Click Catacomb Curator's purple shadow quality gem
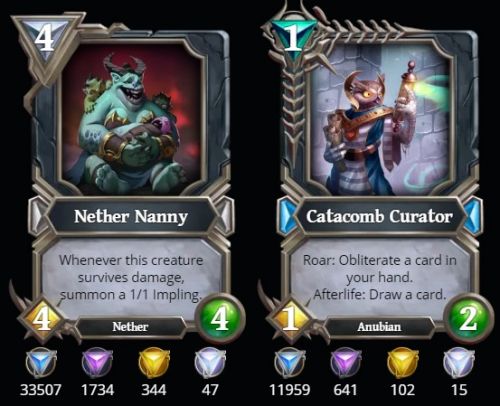 (346, 363)
